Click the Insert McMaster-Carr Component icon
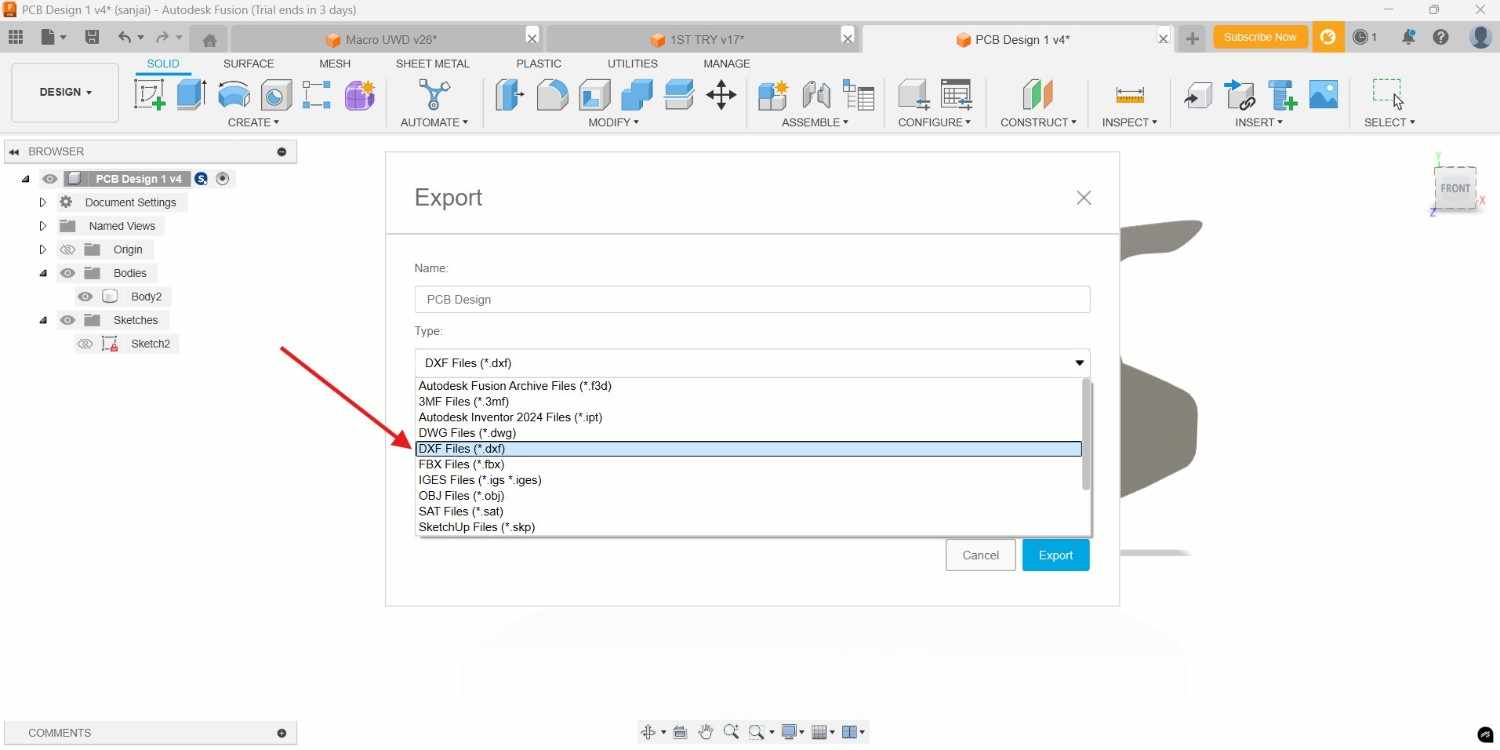The image size is (1500, 750). 1283,95
